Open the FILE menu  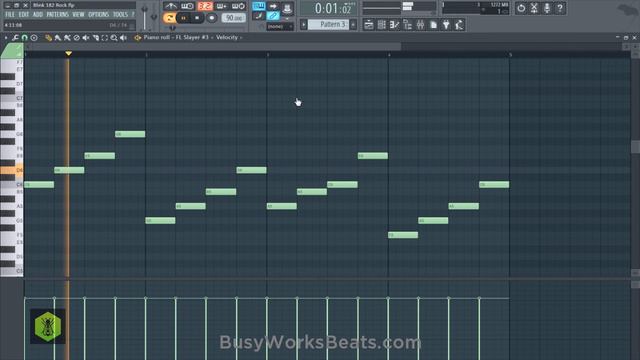(10, 15)
